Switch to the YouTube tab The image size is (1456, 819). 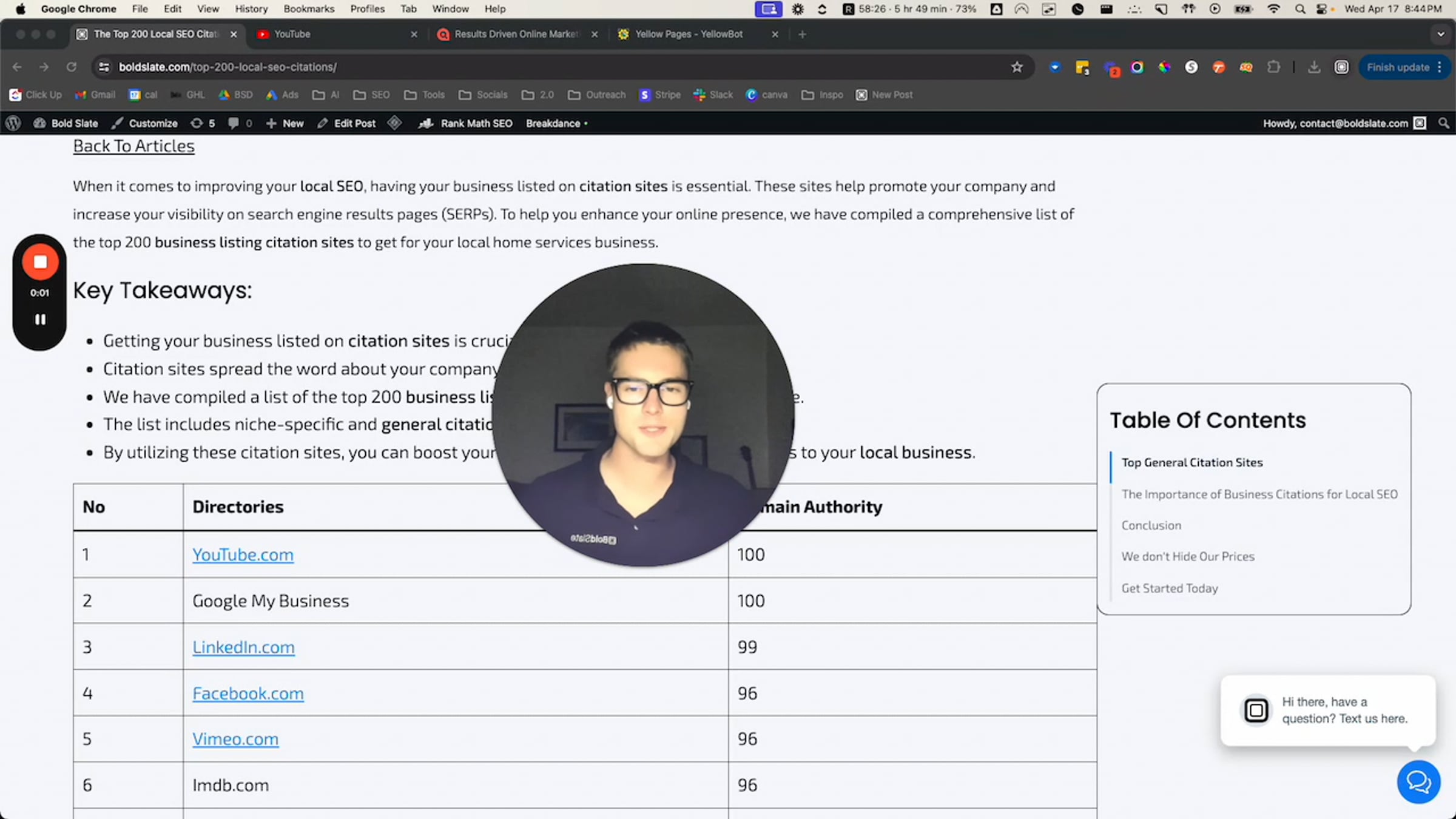click(x=292, y=35)
